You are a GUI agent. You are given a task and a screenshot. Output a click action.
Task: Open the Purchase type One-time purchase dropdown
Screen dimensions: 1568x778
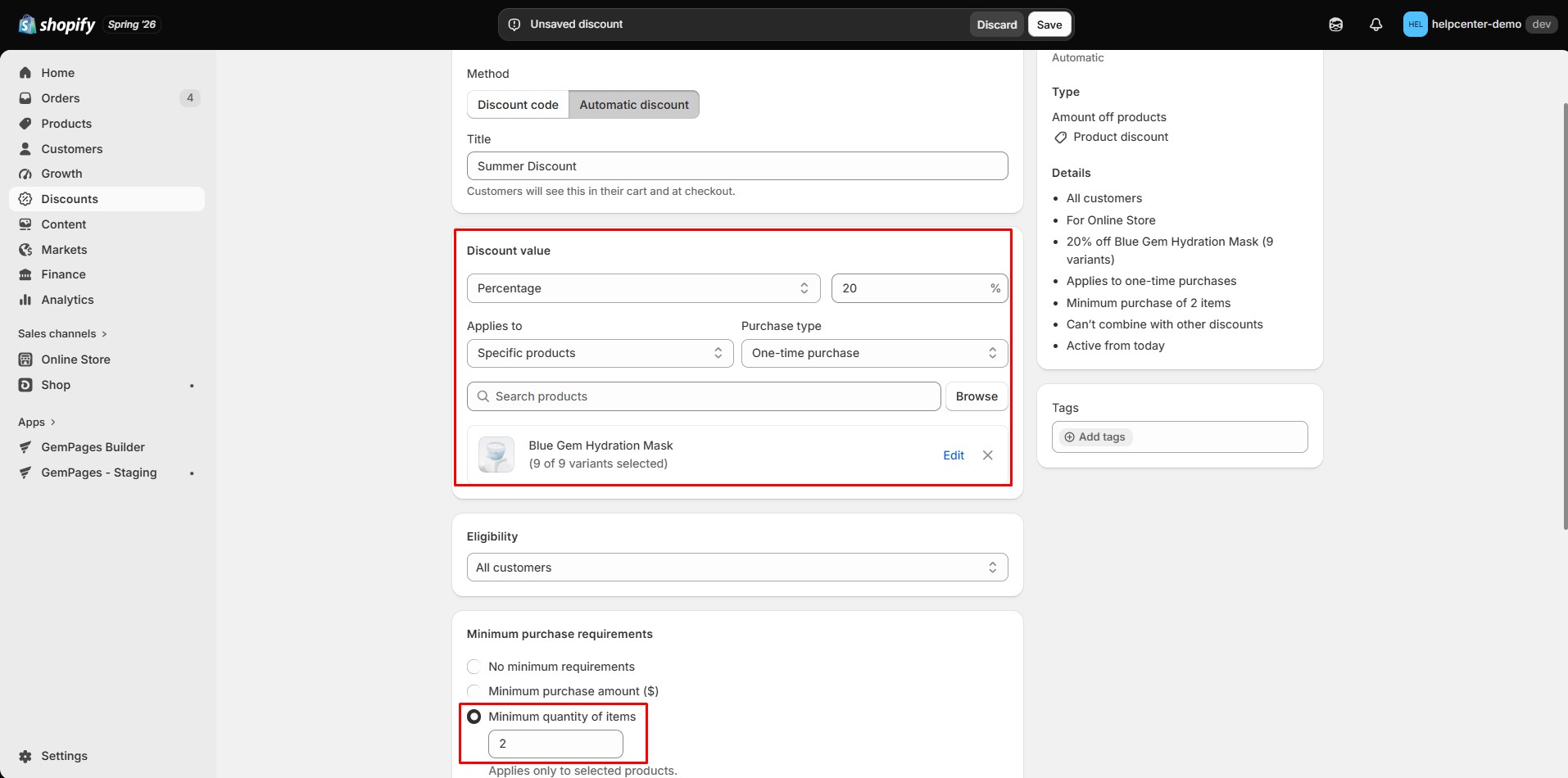click(x=874, y=353)
